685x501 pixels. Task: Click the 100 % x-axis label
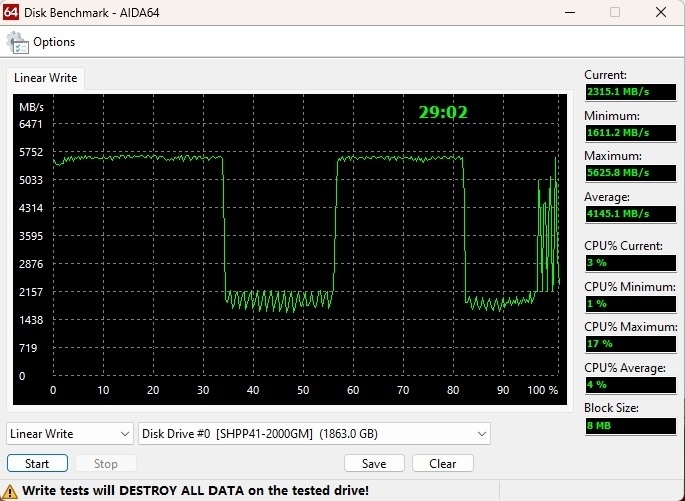[x=543, y=390]
